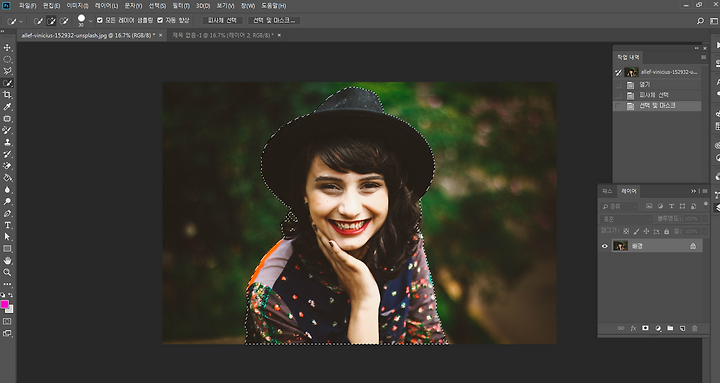Image resolution: width=720 pixels, height=383 pixels.
Task: Open the brush size picker dropdown
Action: pos(90,21)
